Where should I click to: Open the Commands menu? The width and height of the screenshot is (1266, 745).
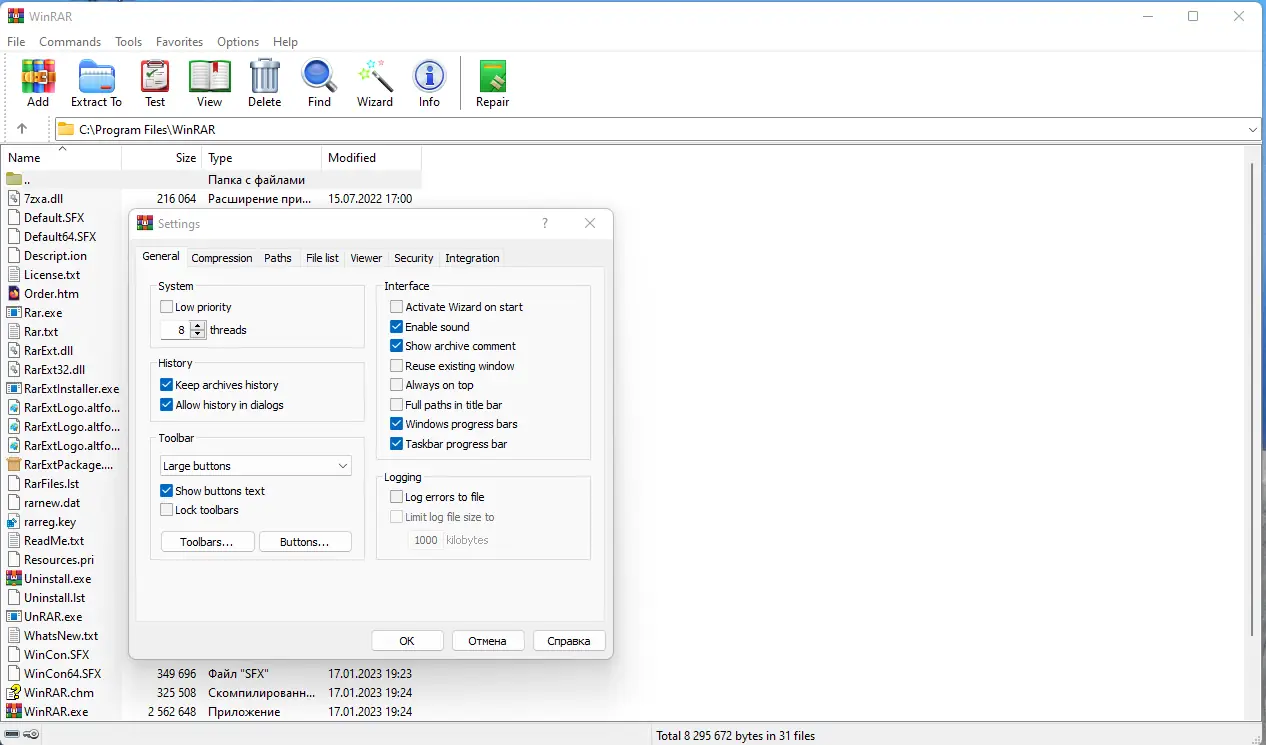tap(70, 42)
